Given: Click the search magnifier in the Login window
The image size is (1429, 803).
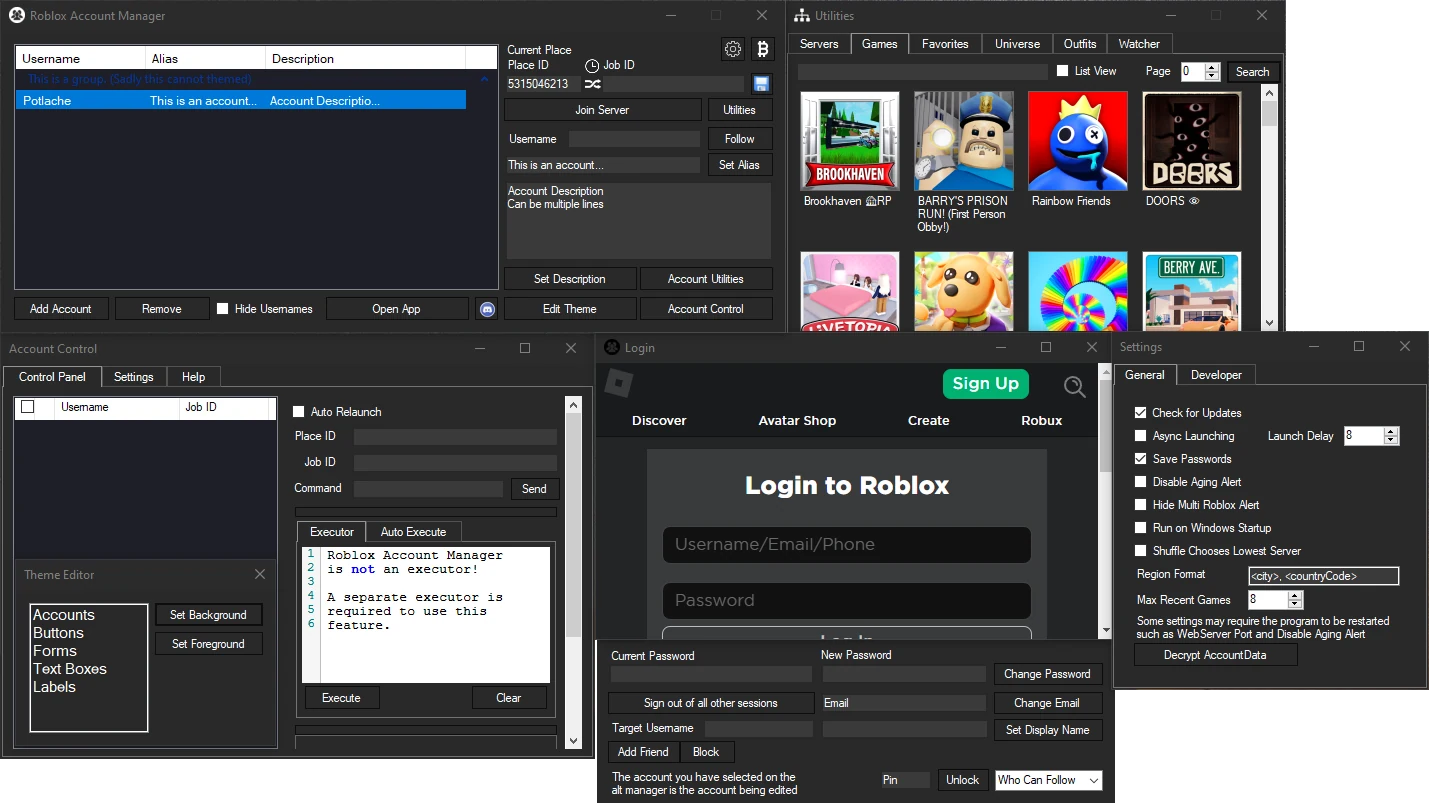Looking at the screenshot, I should click(x=1074, y=387).
